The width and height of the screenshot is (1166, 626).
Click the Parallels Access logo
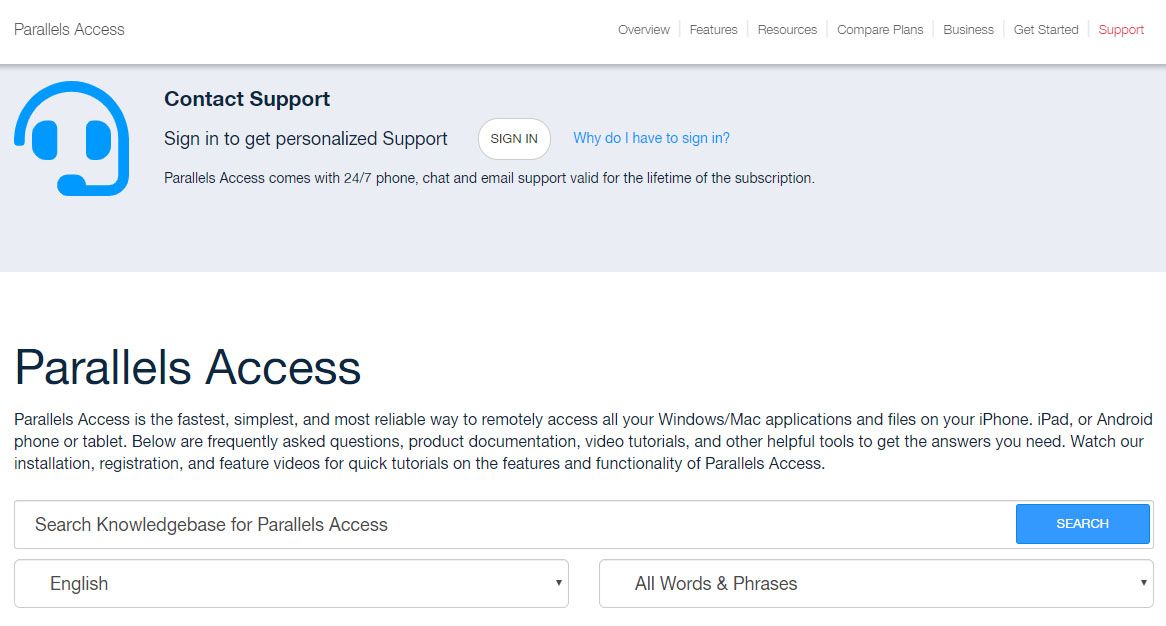(68, 29)
